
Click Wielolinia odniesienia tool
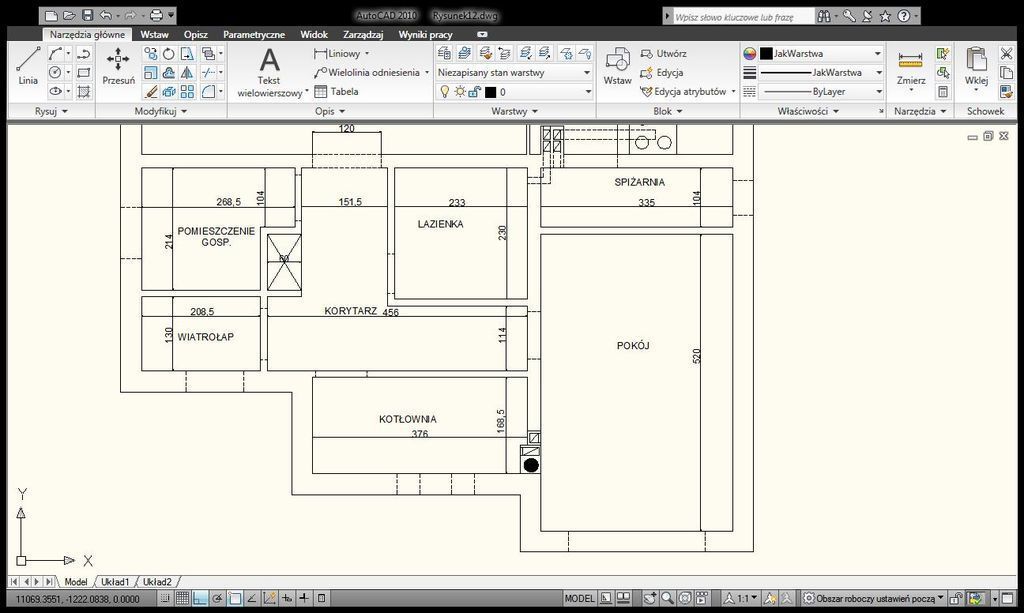click(367, 72)
